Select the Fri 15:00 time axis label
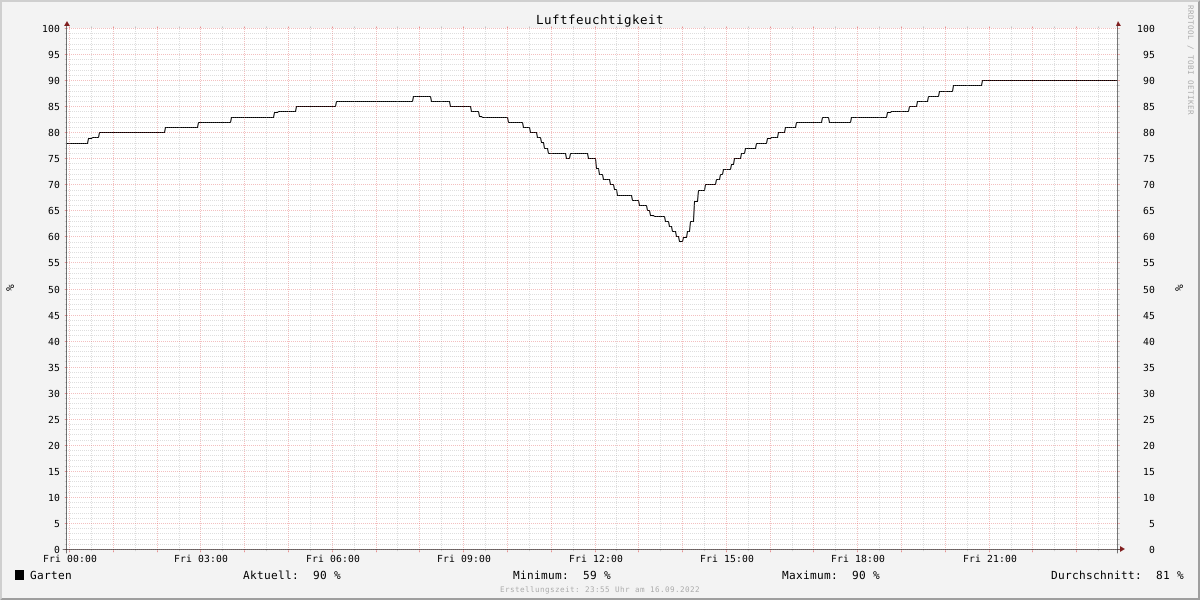 727,559
